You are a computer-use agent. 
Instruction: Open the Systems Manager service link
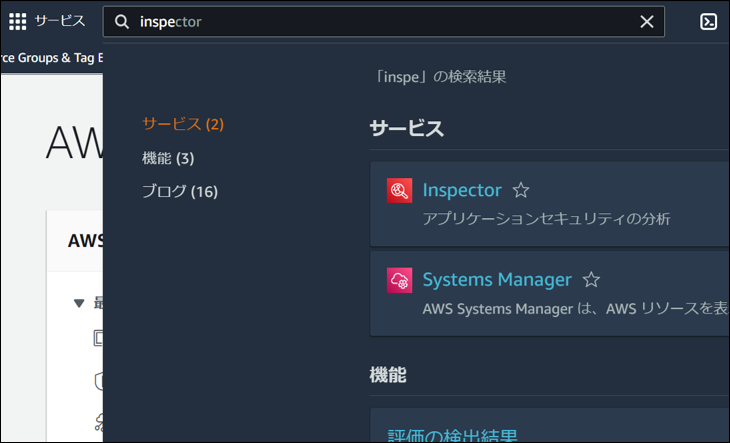point(497,280)
